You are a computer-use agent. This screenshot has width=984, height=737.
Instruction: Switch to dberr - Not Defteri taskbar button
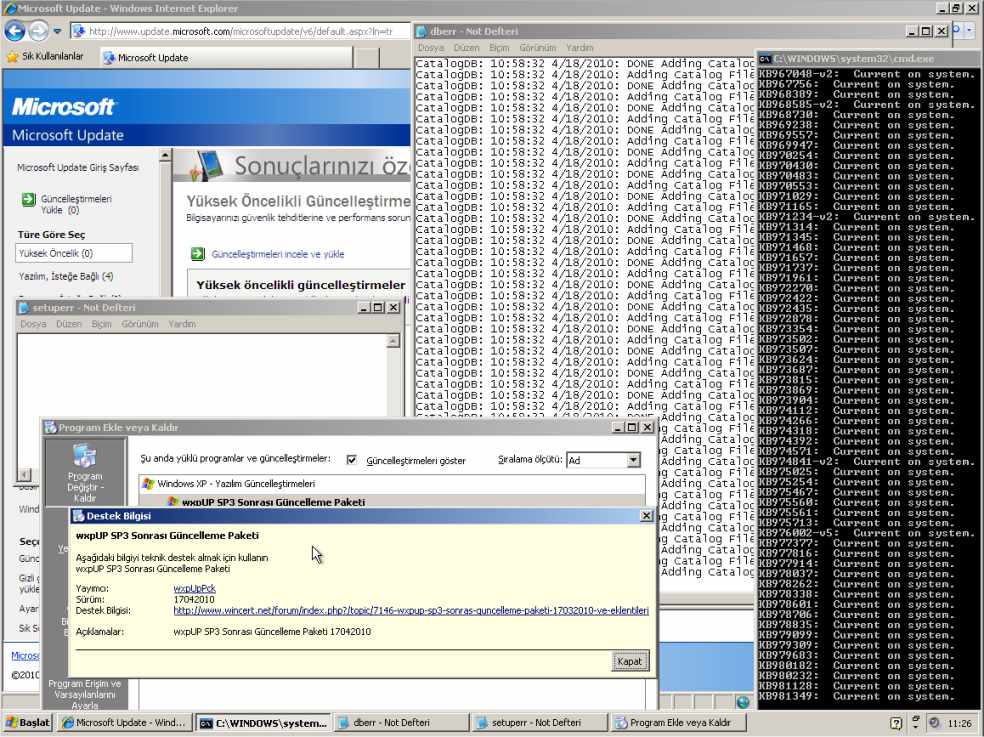tap(400, 723)
